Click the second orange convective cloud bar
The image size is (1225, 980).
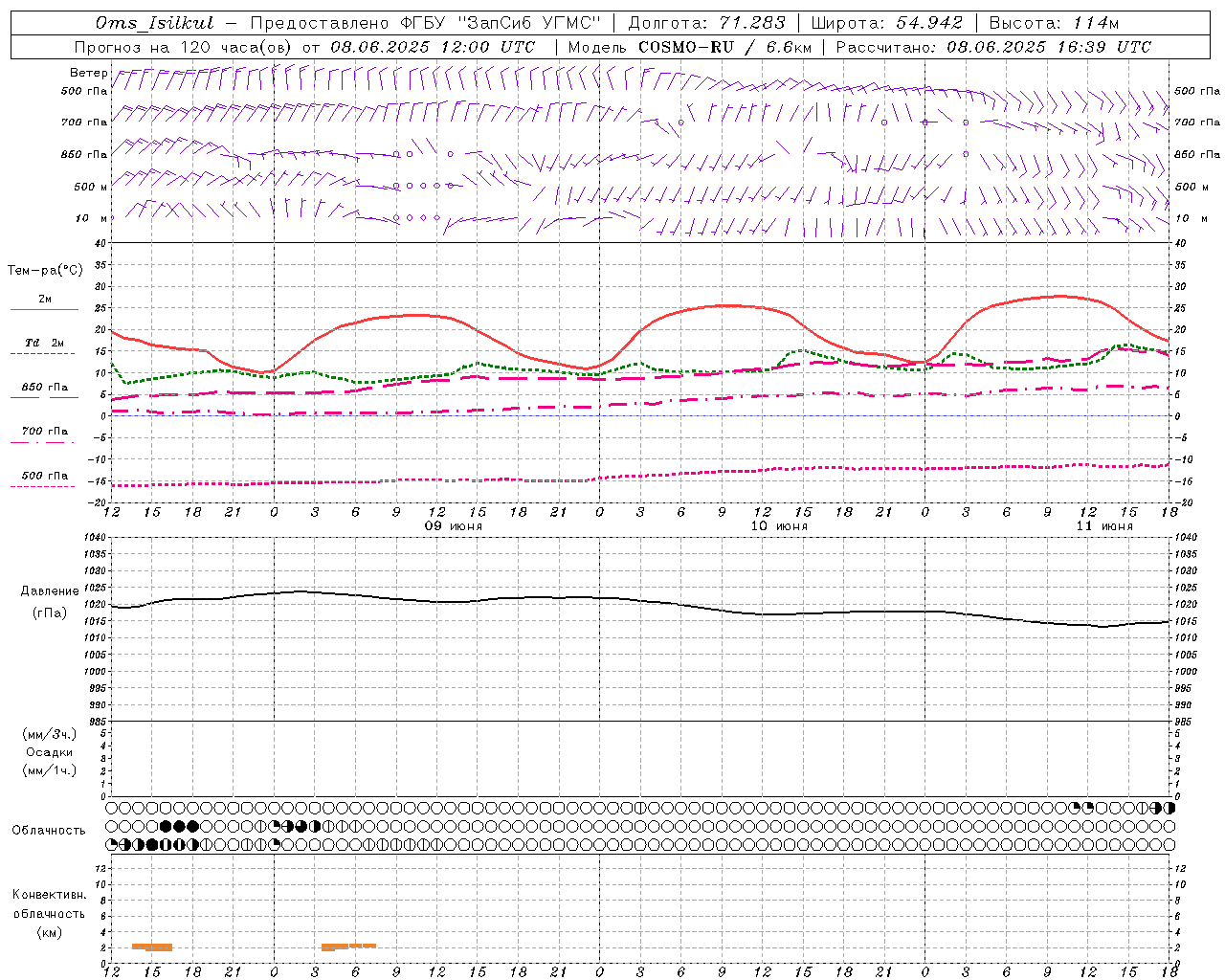348,947
